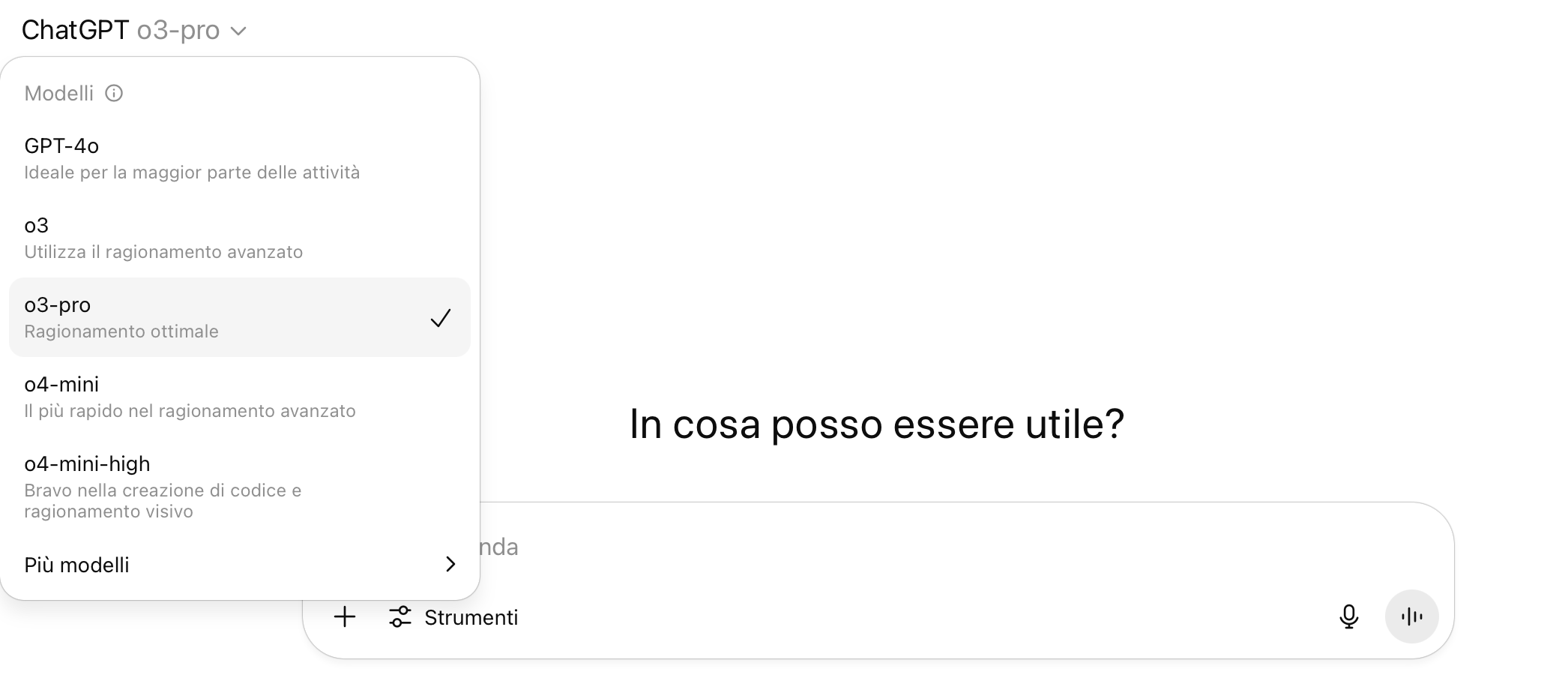Screen dimensions: 1568x699
Task: Select the o3-pro model entry
Action: tap(58, 305)
